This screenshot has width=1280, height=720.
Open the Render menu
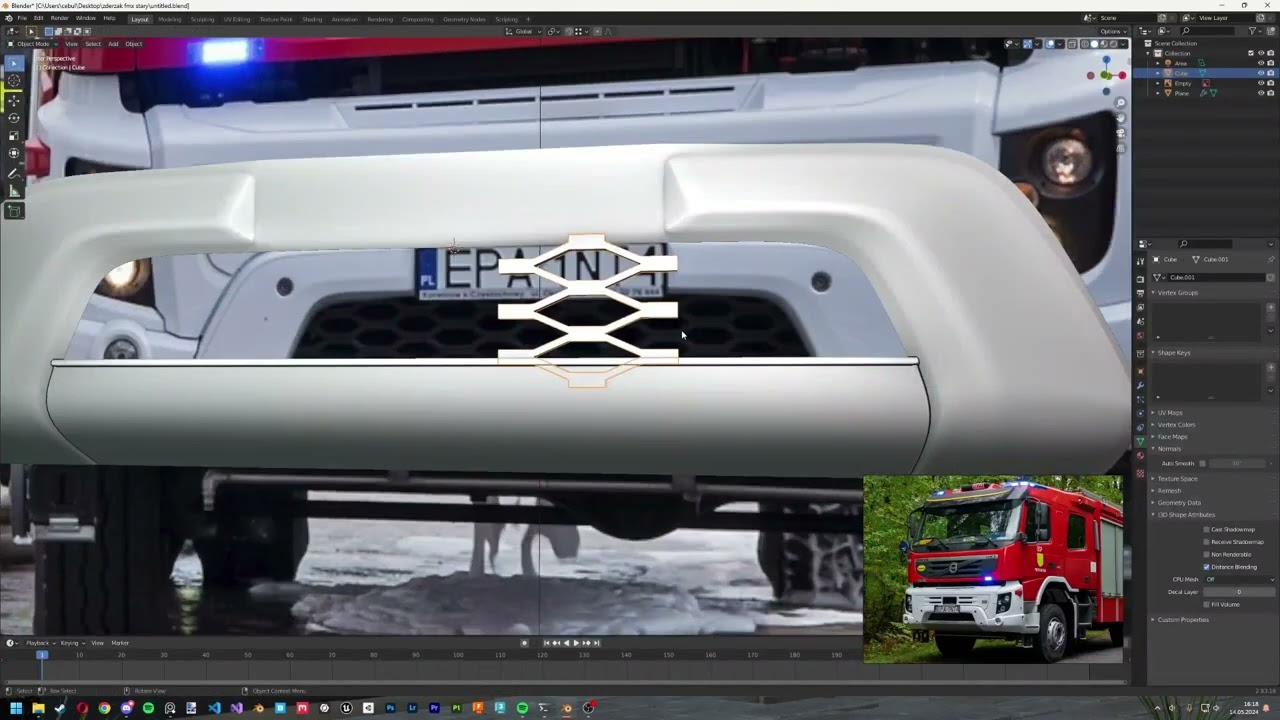(60, 18)
